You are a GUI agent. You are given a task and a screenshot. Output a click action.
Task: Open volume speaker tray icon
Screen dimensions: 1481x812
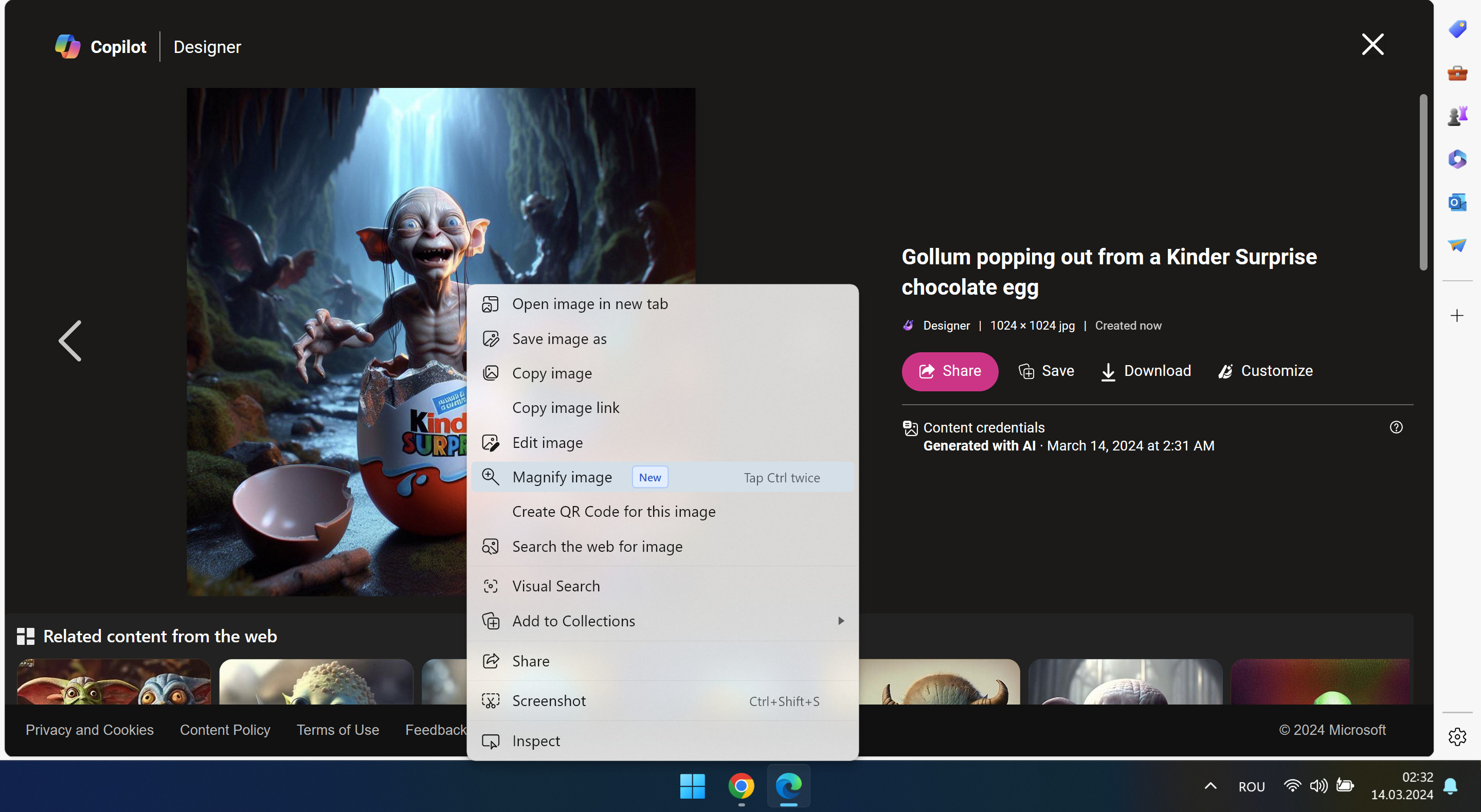(x=1319, y=786)
